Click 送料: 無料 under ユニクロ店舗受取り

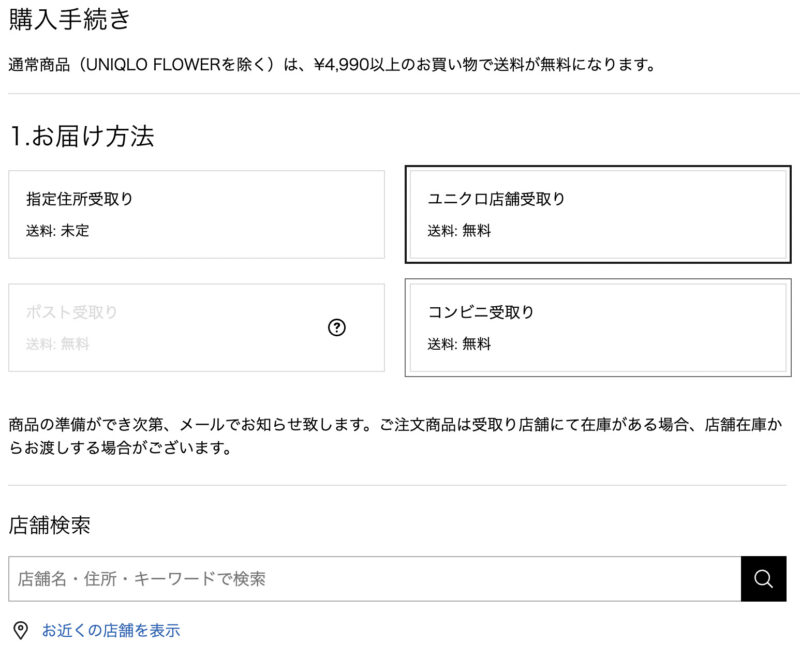coord(459,231)
